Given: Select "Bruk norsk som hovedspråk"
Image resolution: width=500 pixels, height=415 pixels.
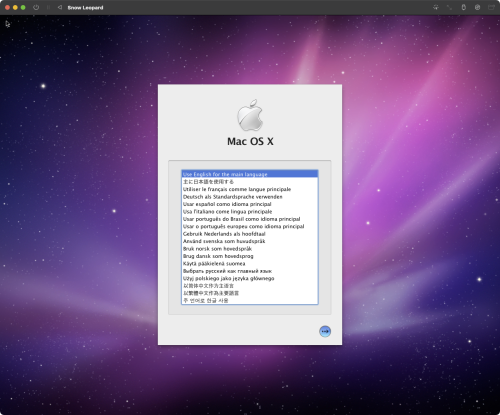Looking at the screenshot, I should point(250,249).
